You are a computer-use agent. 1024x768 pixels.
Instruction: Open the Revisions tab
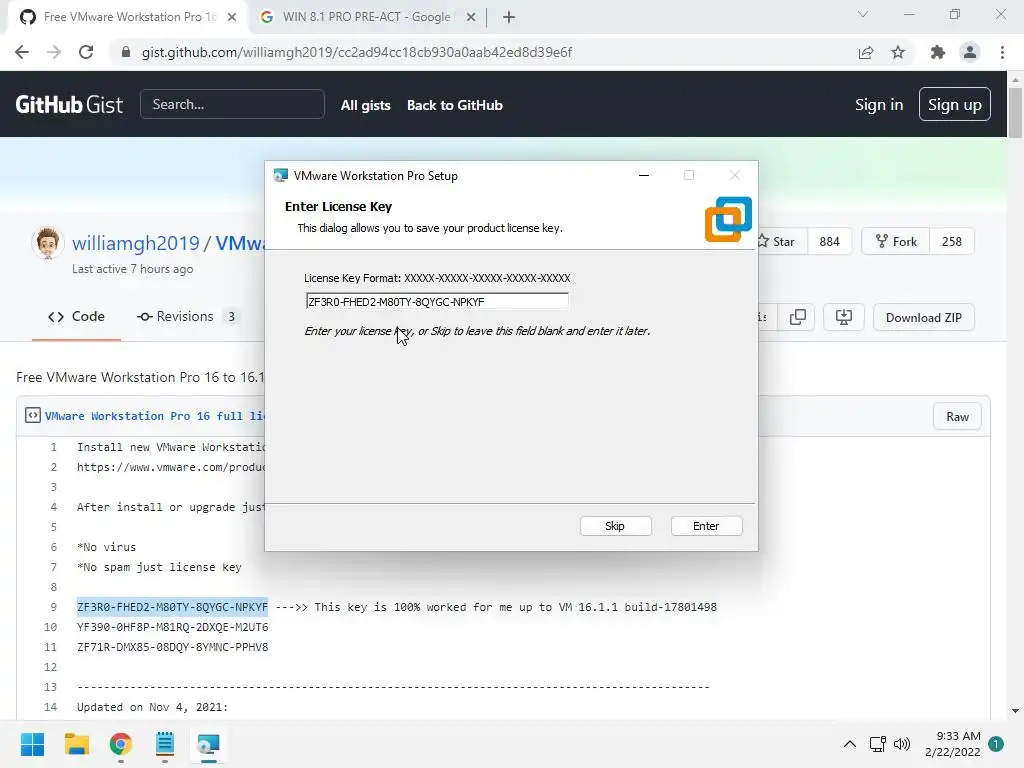pos(187,317)
